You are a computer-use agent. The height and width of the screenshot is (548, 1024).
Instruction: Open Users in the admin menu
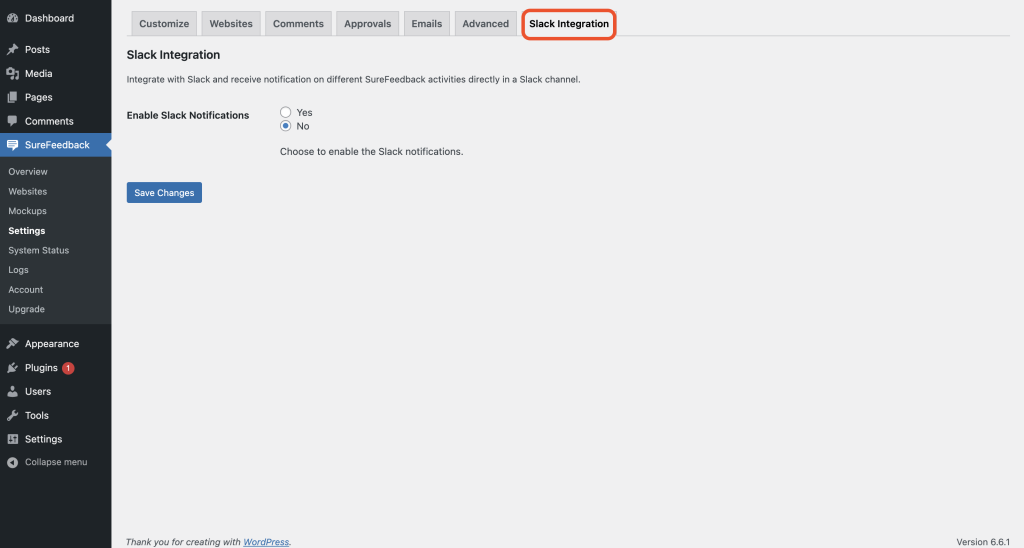tap(38, 391)
